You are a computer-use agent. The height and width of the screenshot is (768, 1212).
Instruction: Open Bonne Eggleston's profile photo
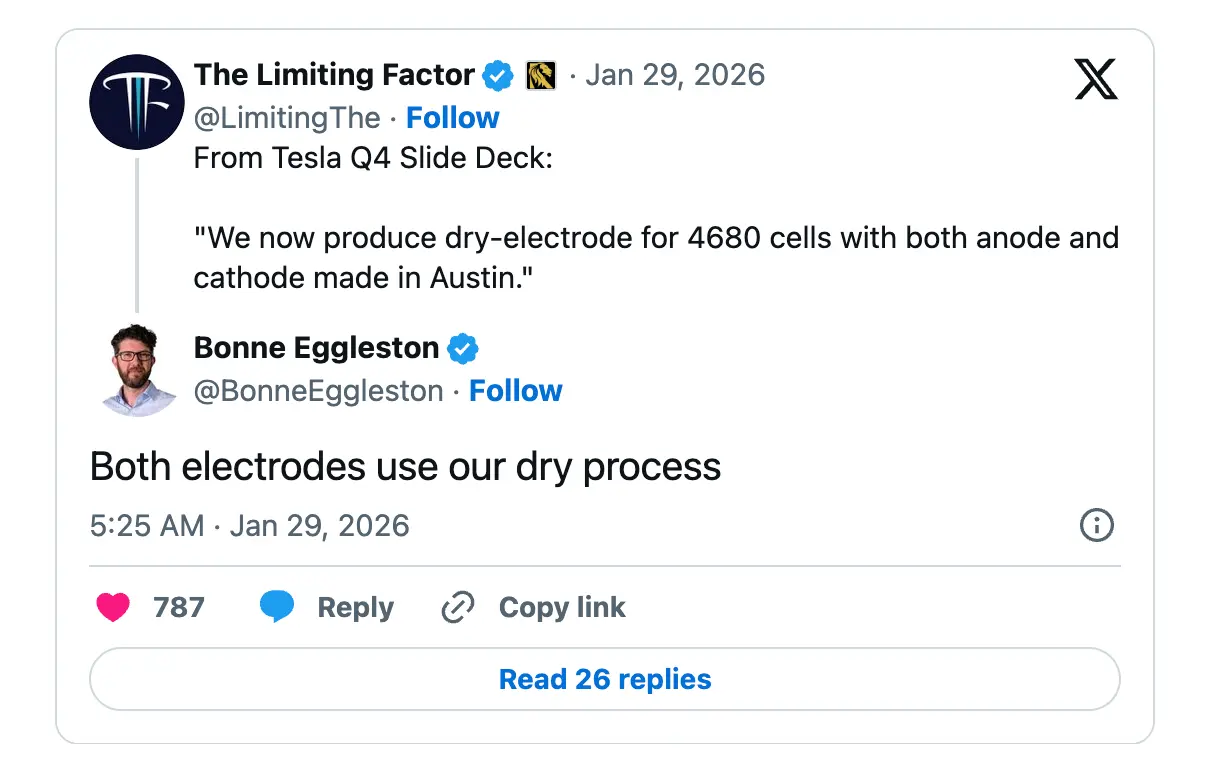(137, 368)
